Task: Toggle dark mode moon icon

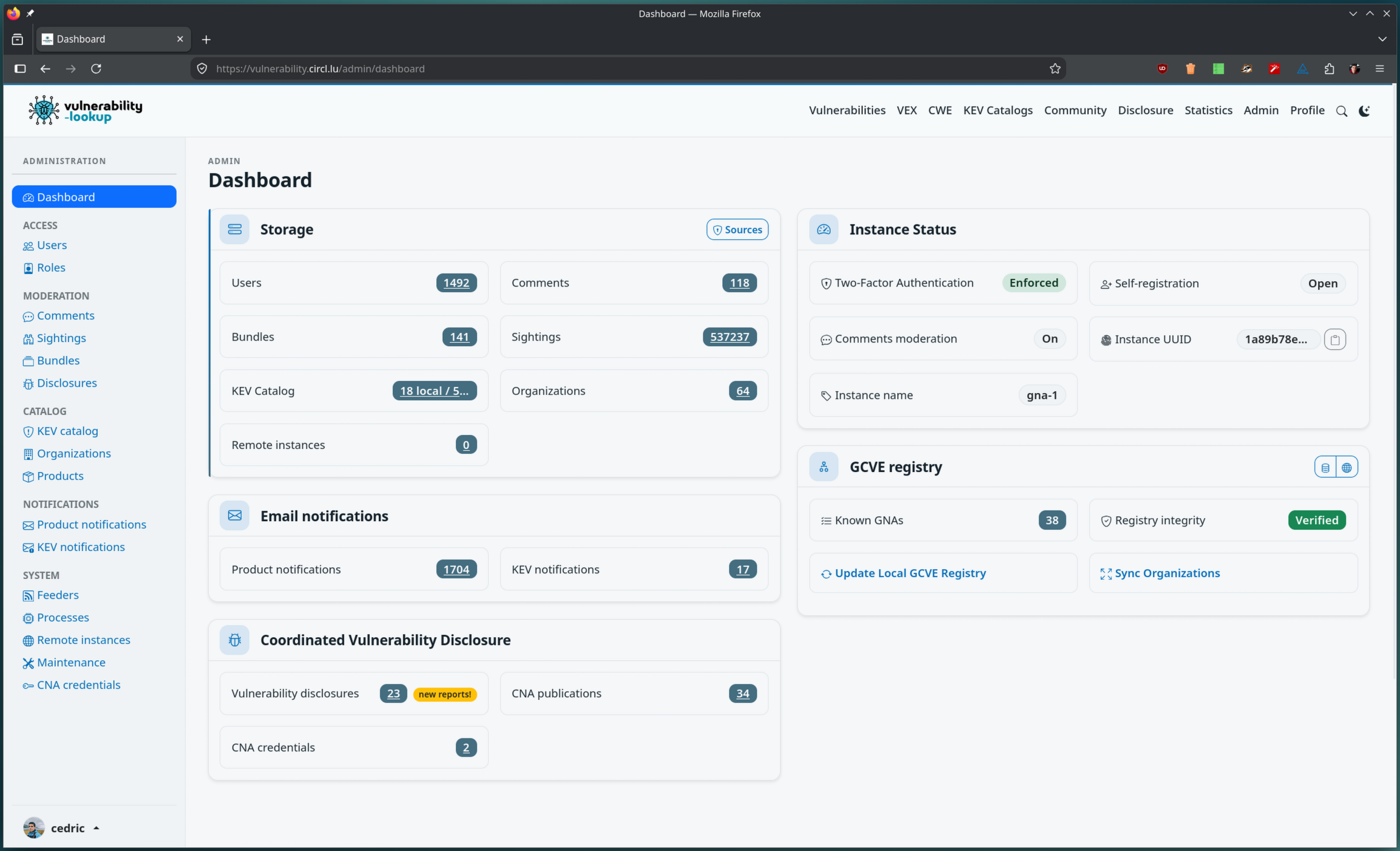Action: [1364, 111]
